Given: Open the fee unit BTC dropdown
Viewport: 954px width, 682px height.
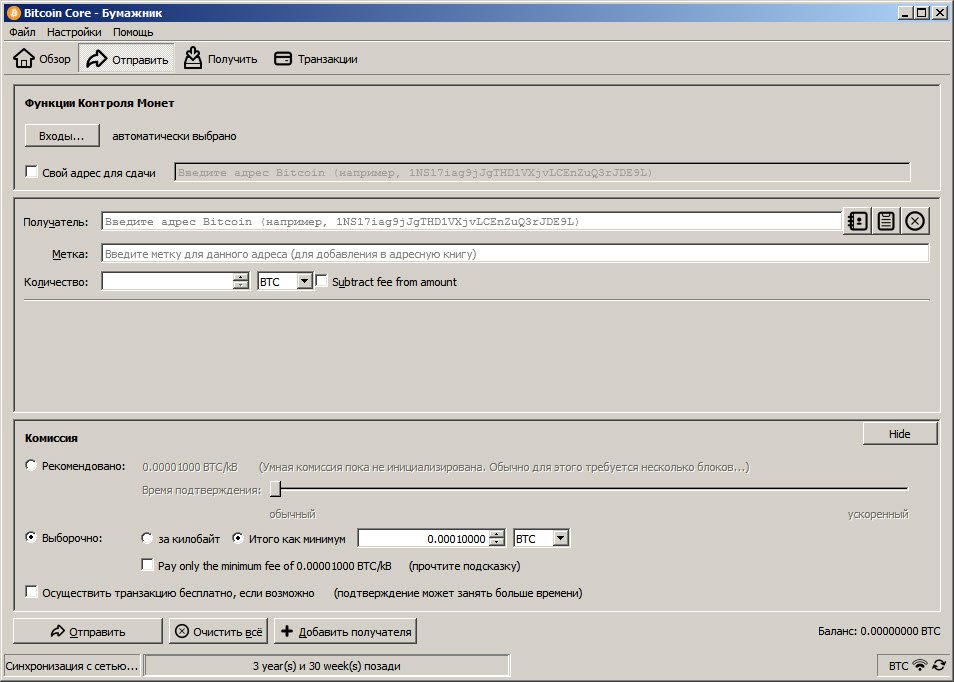Looking at the screenshot, I should point(559,539).
